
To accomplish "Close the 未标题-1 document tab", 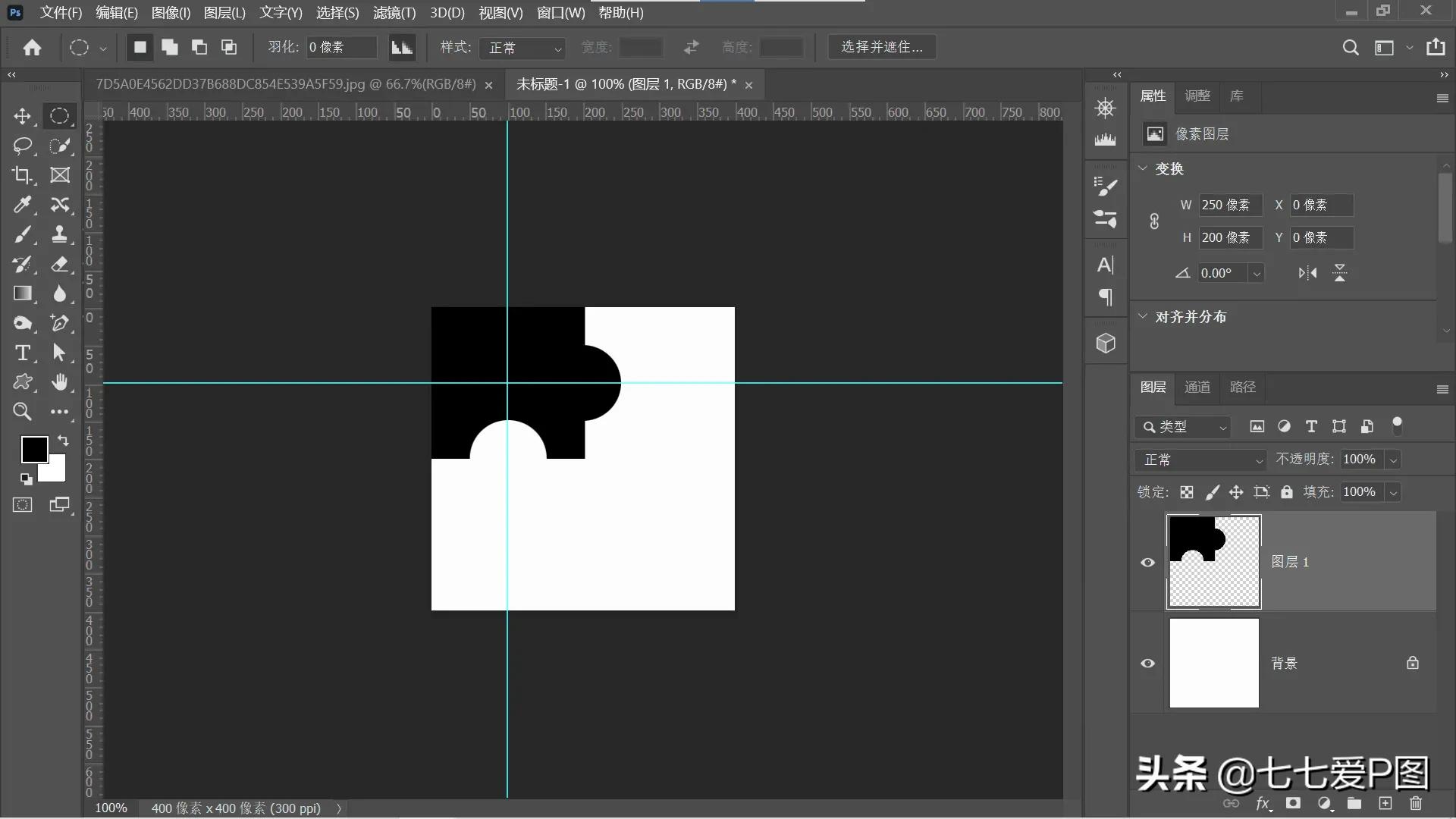I will tap(748, 85).
